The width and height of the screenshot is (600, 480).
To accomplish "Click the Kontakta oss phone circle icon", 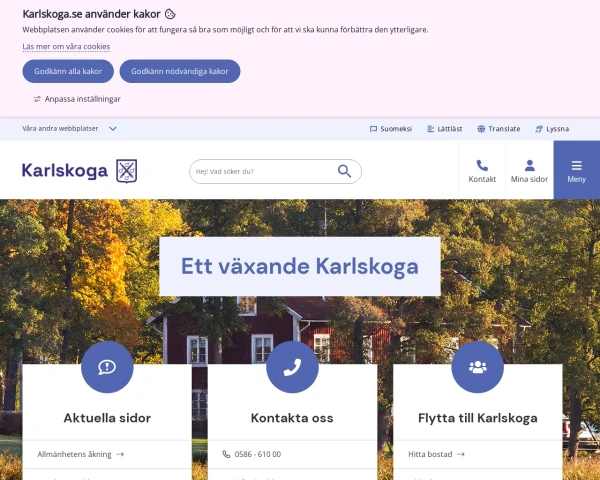I will tap(292, 367).
